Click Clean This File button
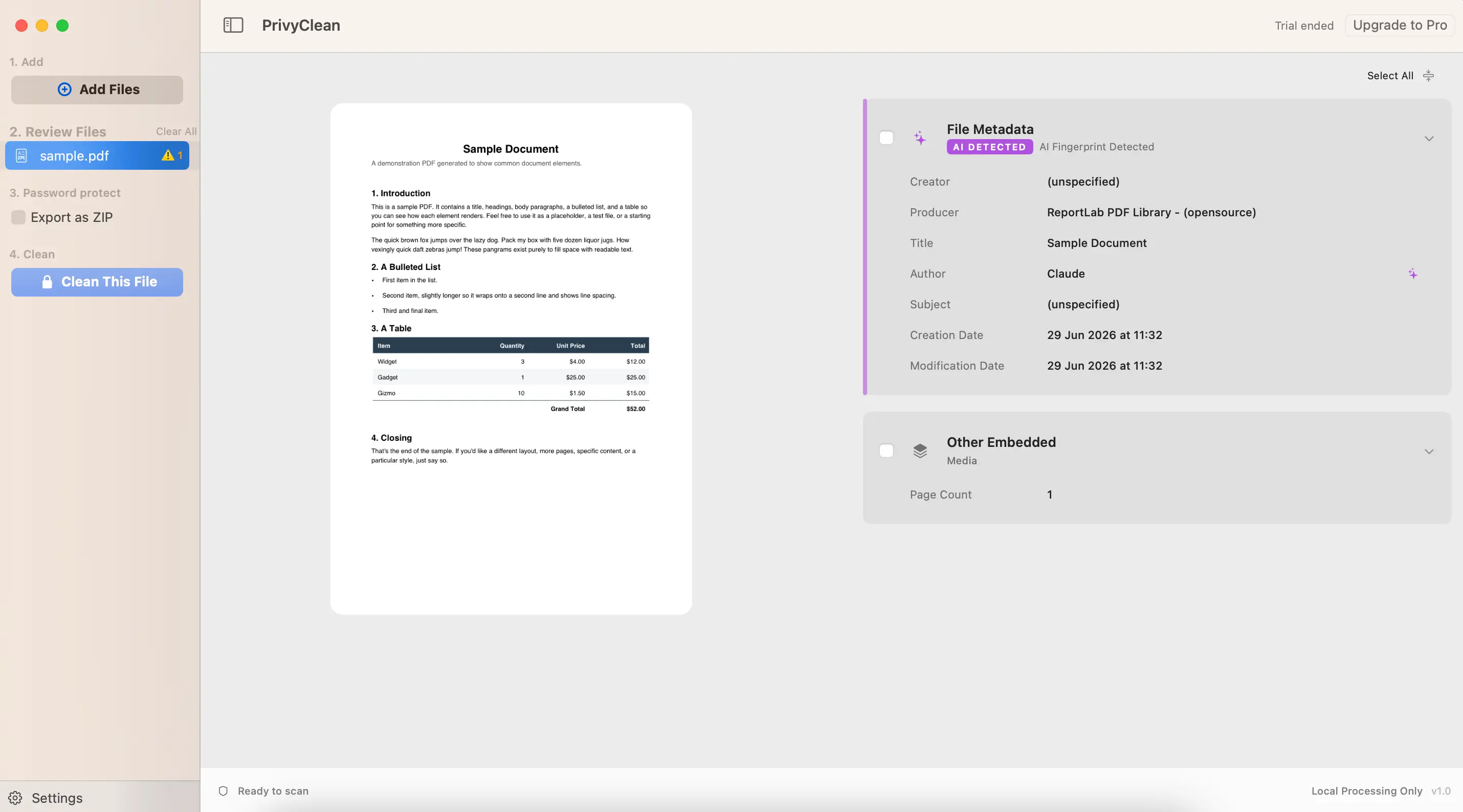This screenshot has height=812, width=1463. pos(97,282)
